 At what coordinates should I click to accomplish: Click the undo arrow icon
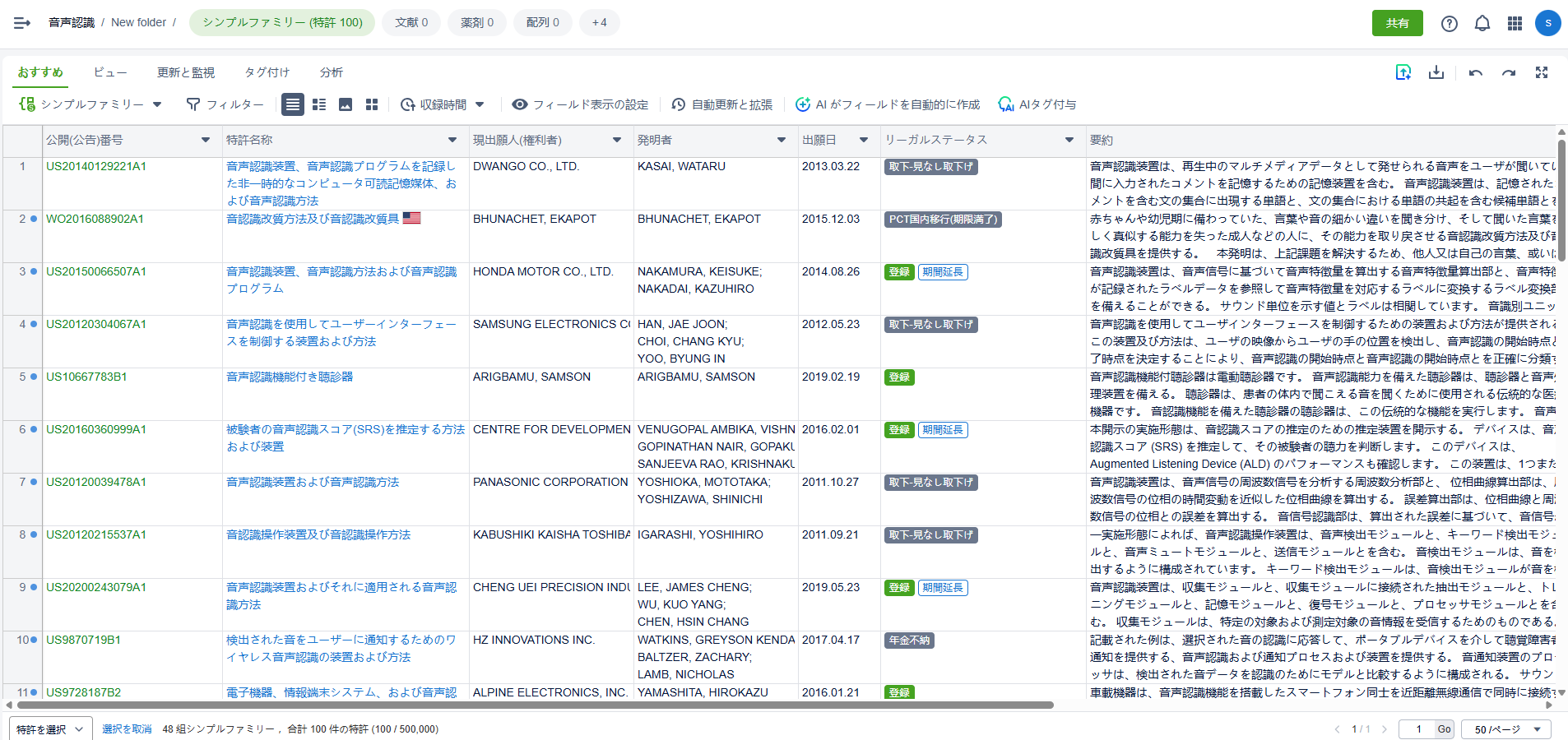(1476, 72)
